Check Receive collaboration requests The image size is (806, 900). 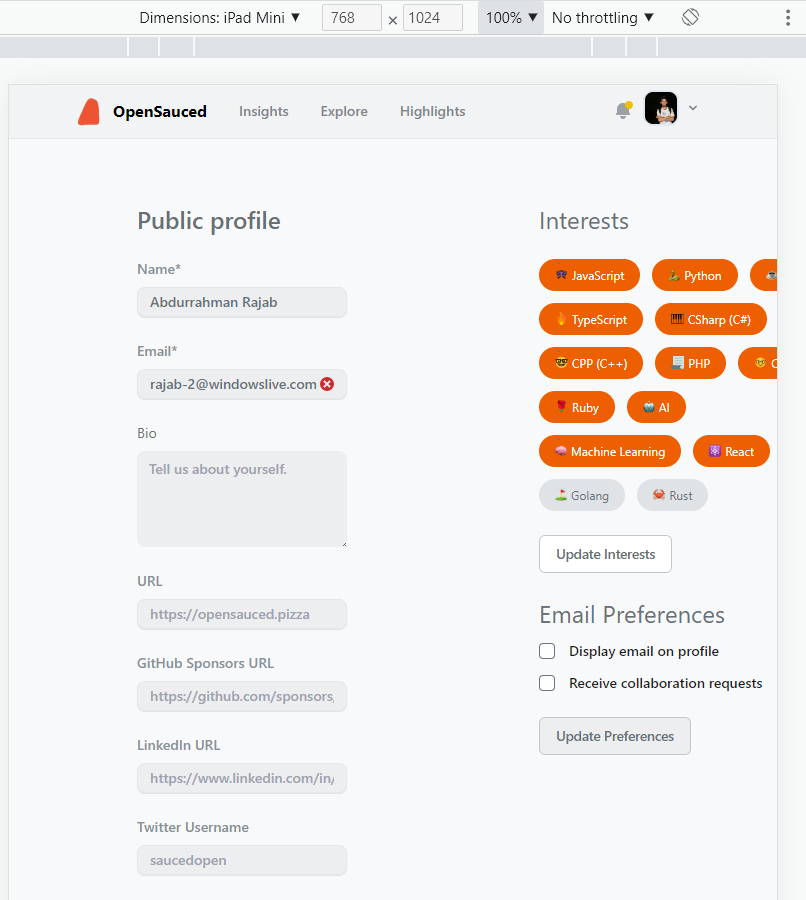[547, 683]
